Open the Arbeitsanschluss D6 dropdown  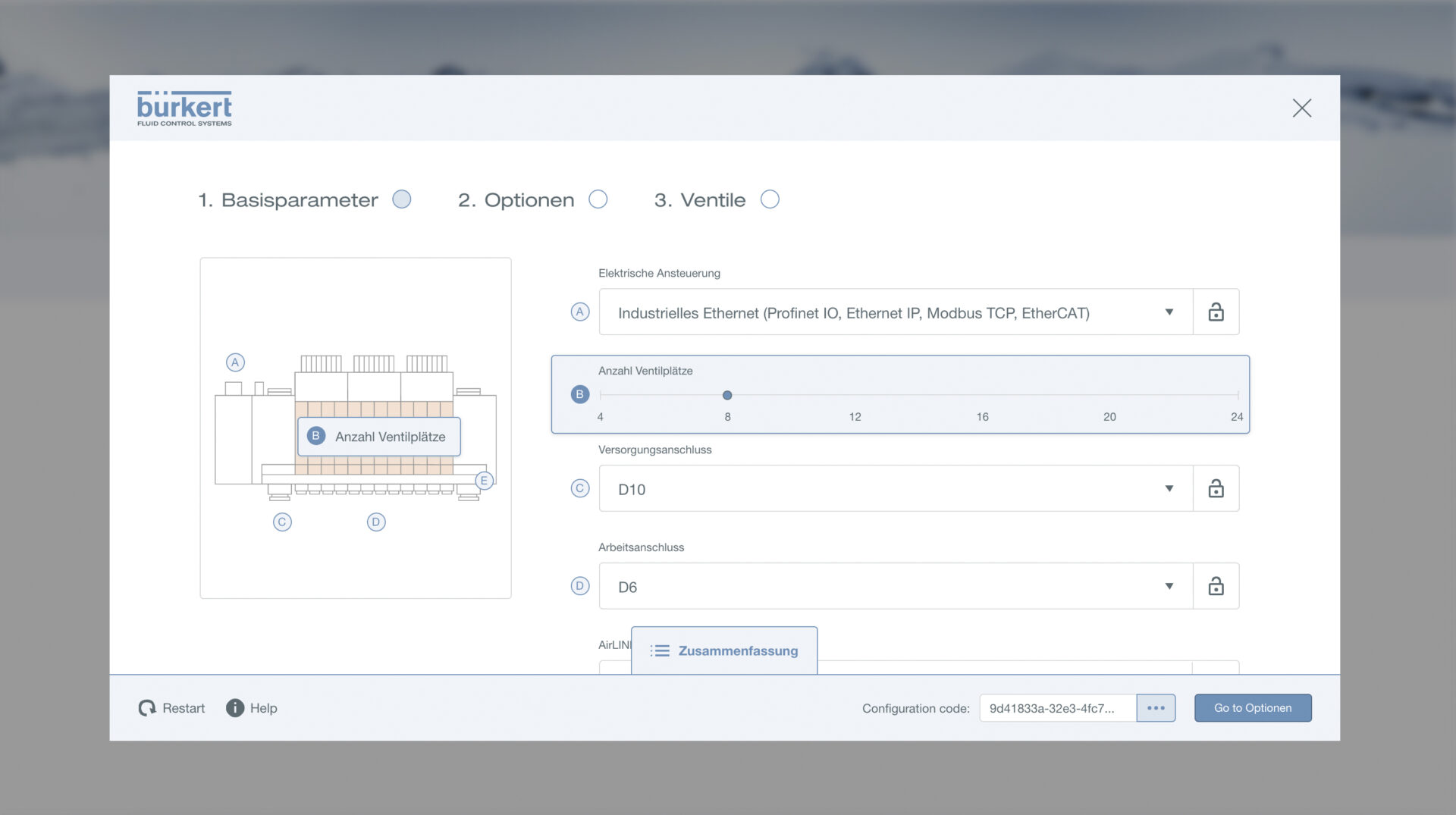pos(895,587)
